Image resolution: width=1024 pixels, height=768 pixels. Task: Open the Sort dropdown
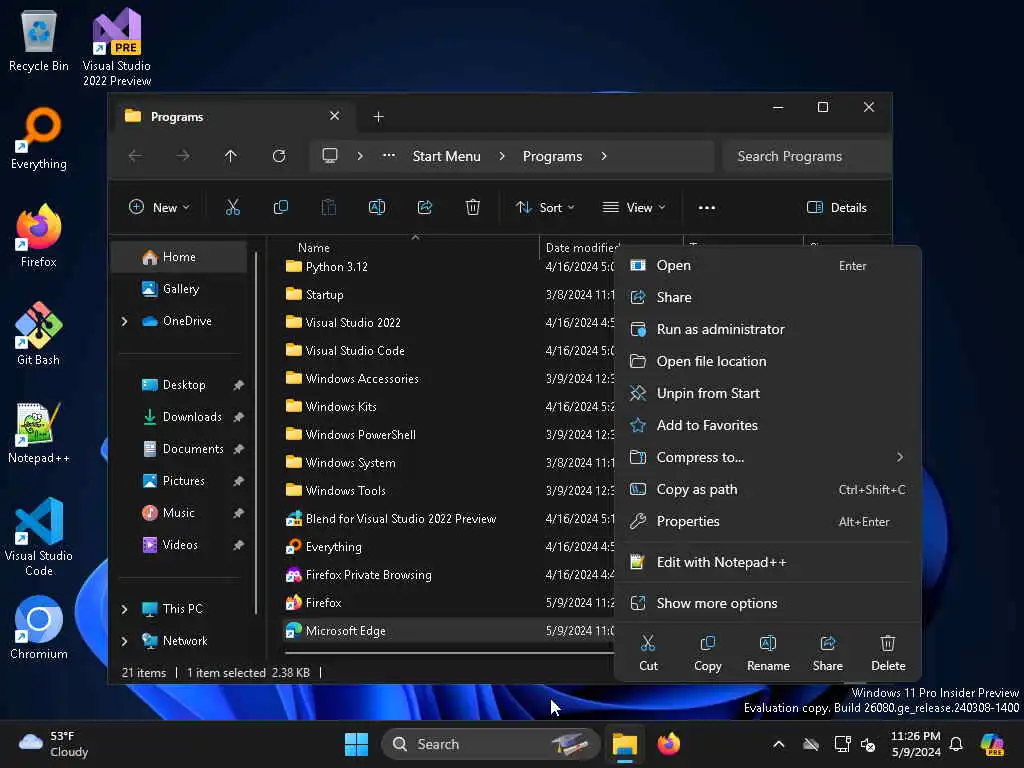[545, 208]
